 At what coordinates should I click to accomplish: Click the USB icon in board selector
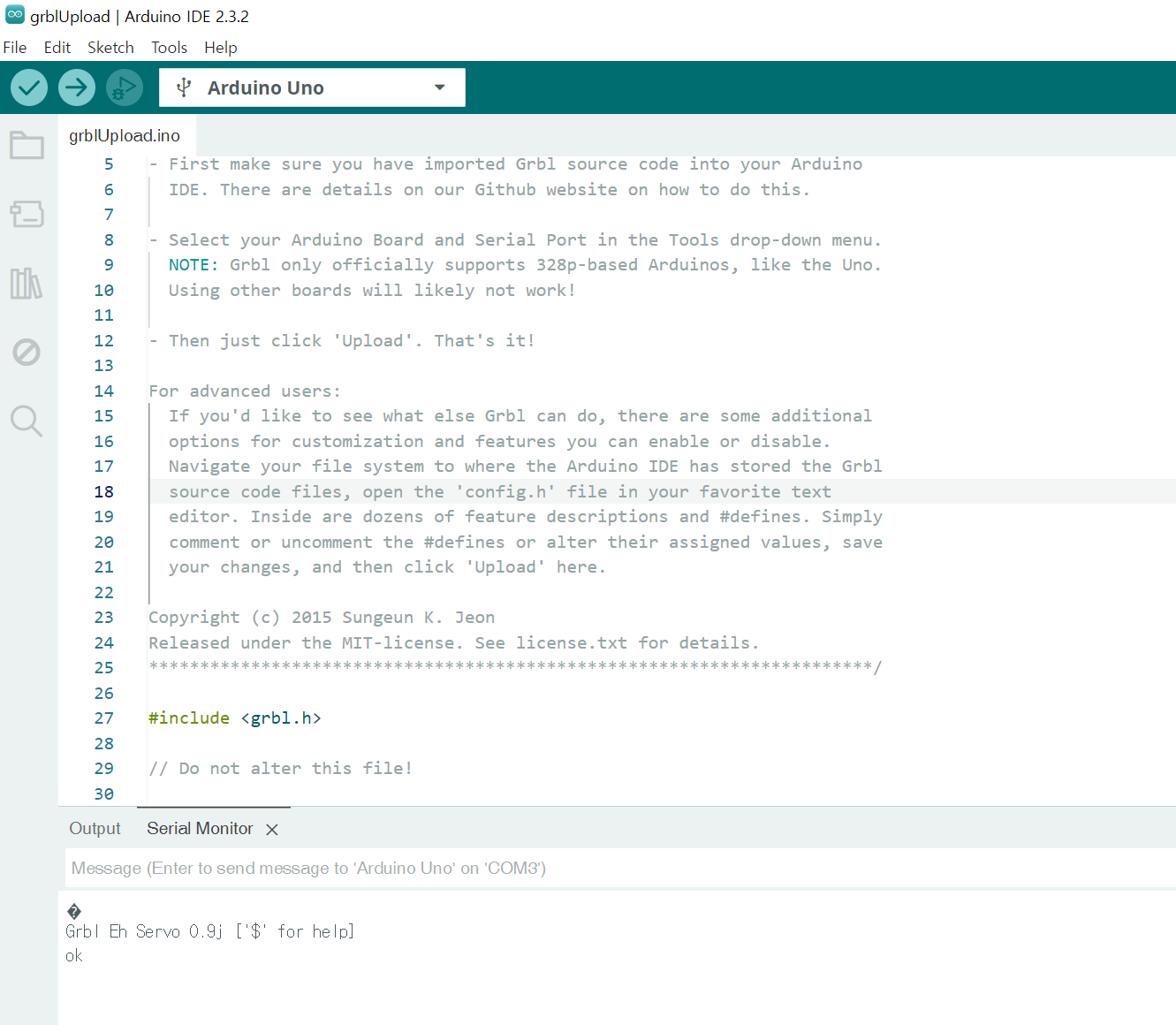184,87
